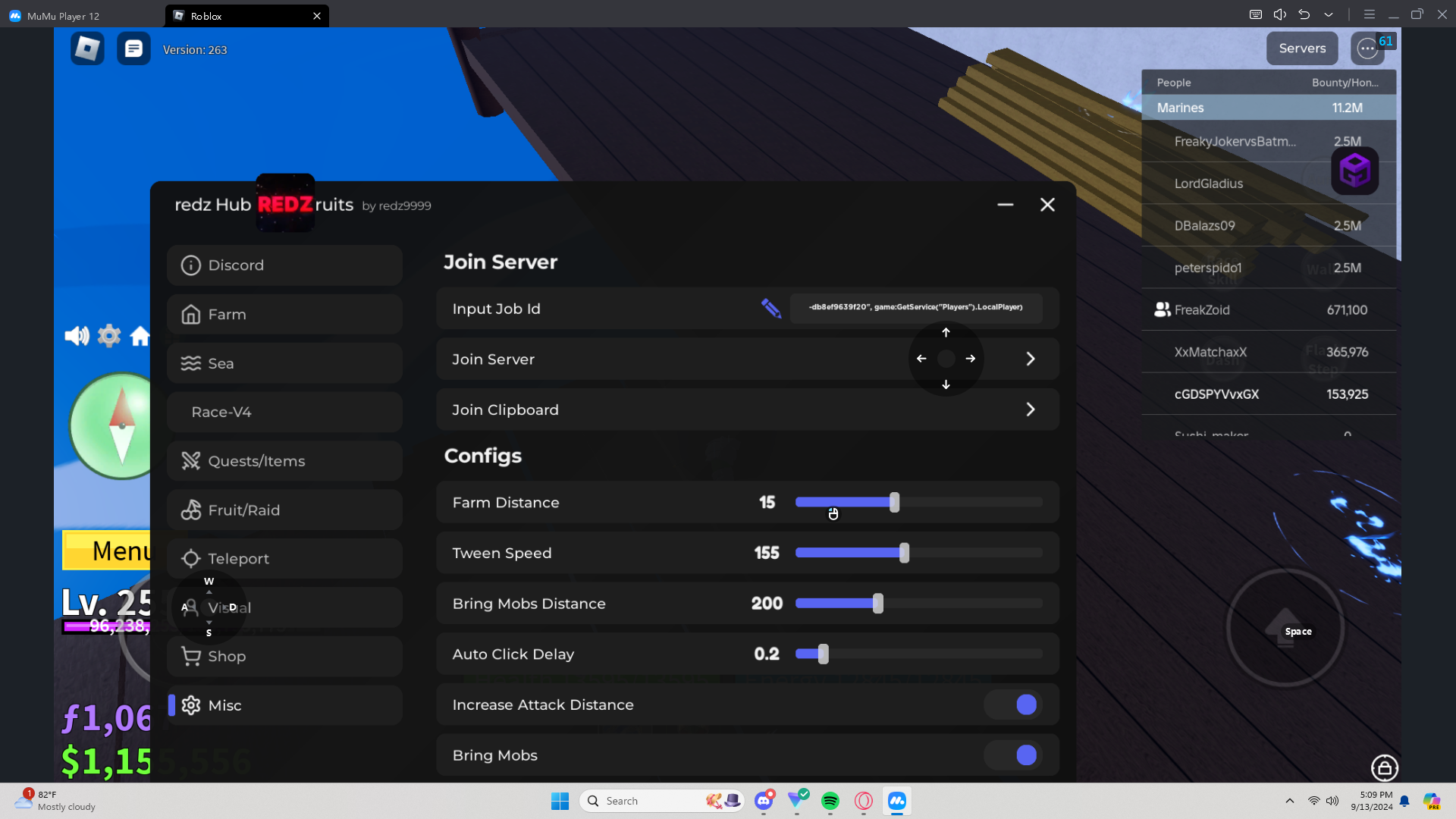Click the MuMu volume icon in title bar
1456x819 pixels.
1280,14
